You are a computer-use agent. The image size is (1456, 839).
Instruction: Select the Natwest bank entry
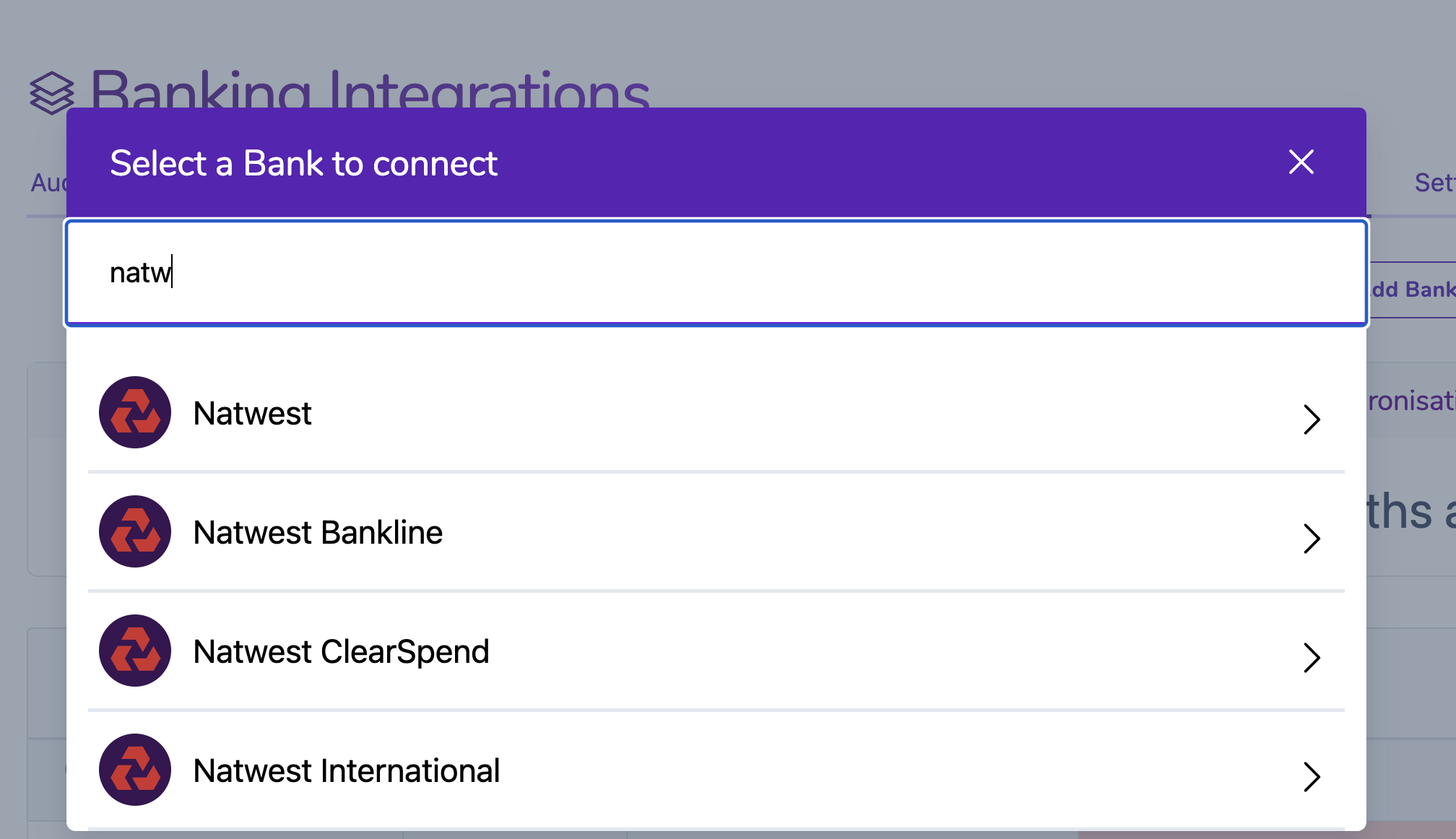pyautogui.click(x=716, y=413)
